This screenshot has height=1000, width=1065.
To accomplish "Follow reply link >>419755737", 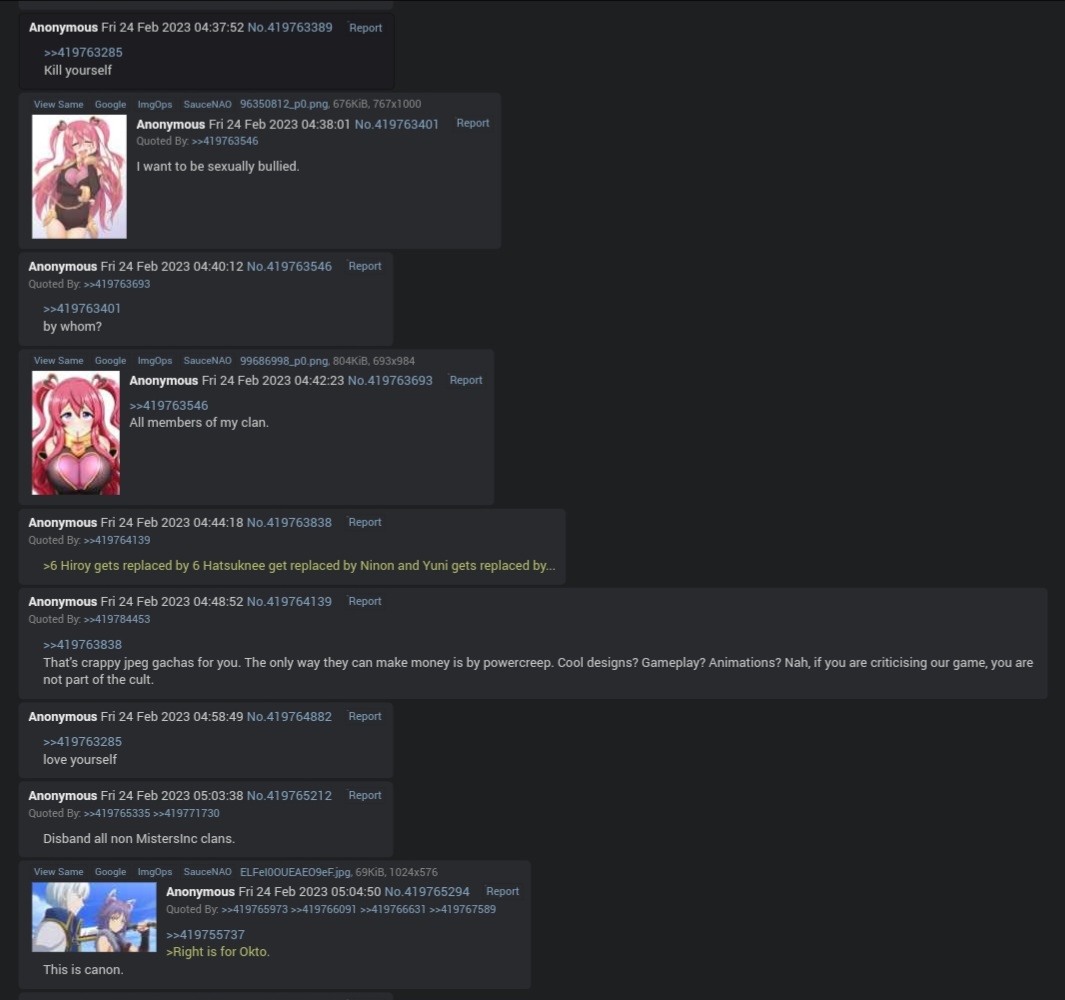I will (x=205, y=935).
